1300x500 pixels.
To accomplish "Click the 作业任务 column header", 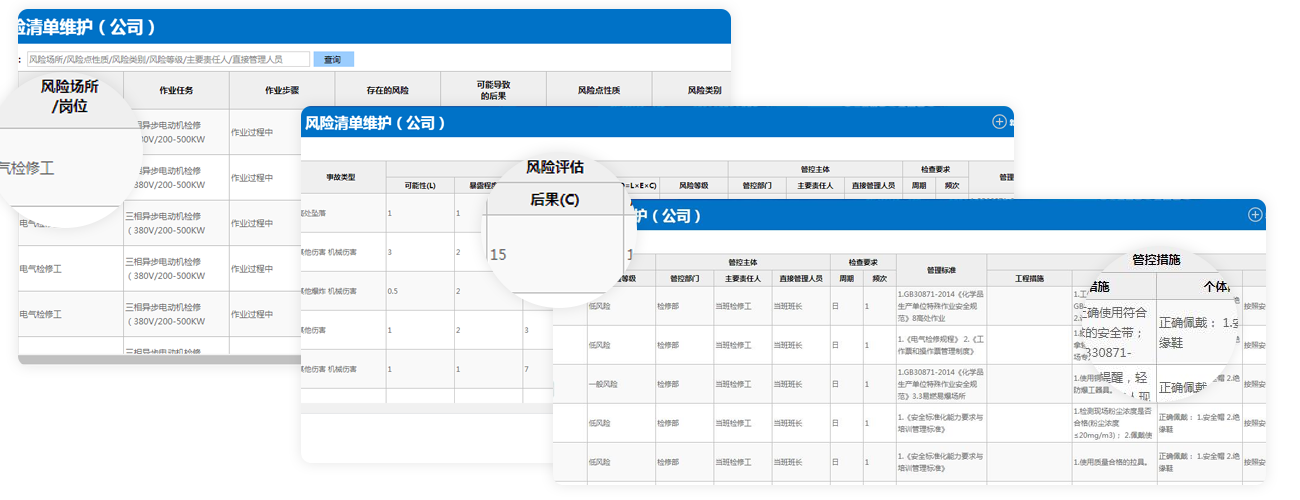I will pos(176,90).
